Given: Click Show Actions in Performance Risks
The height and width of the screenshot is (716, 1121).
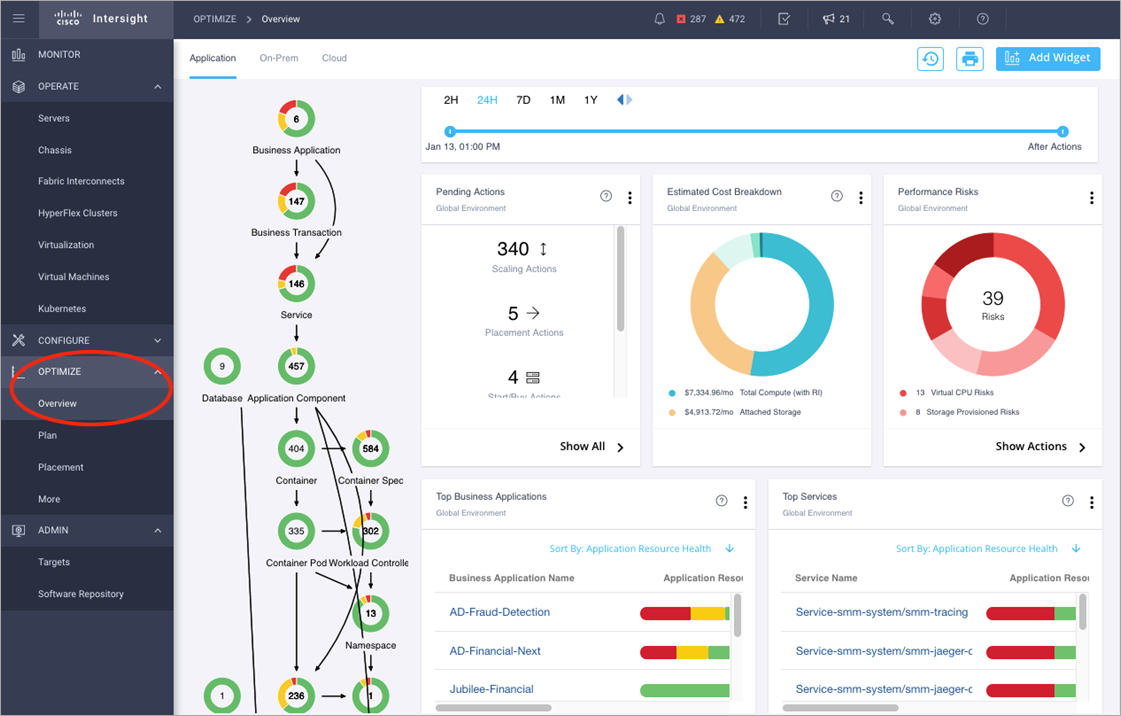Looking at the screenshot, I should 1040,447.
